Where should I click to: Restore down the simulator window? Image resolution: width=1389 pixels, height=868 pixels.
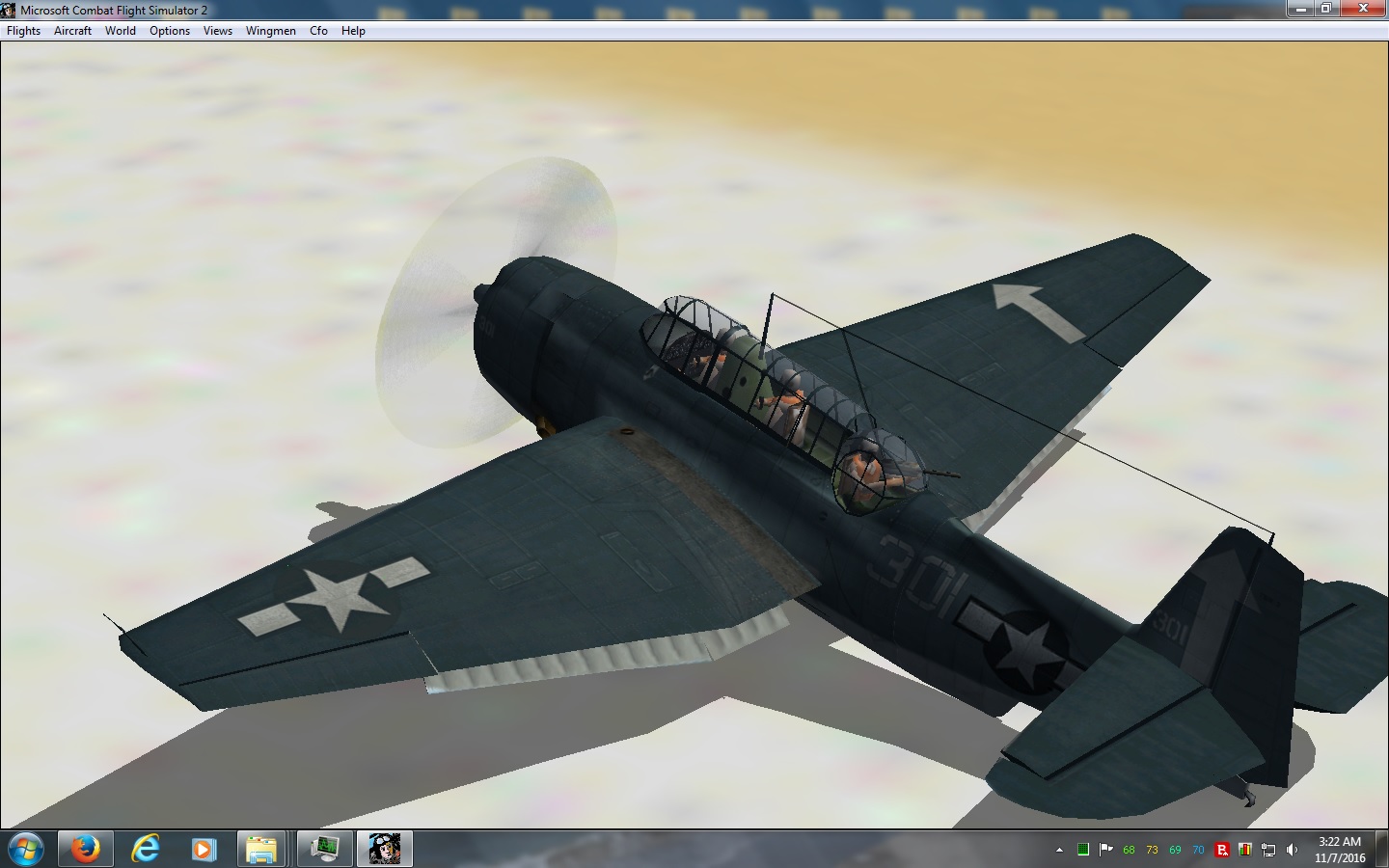tap(1325, 9)
